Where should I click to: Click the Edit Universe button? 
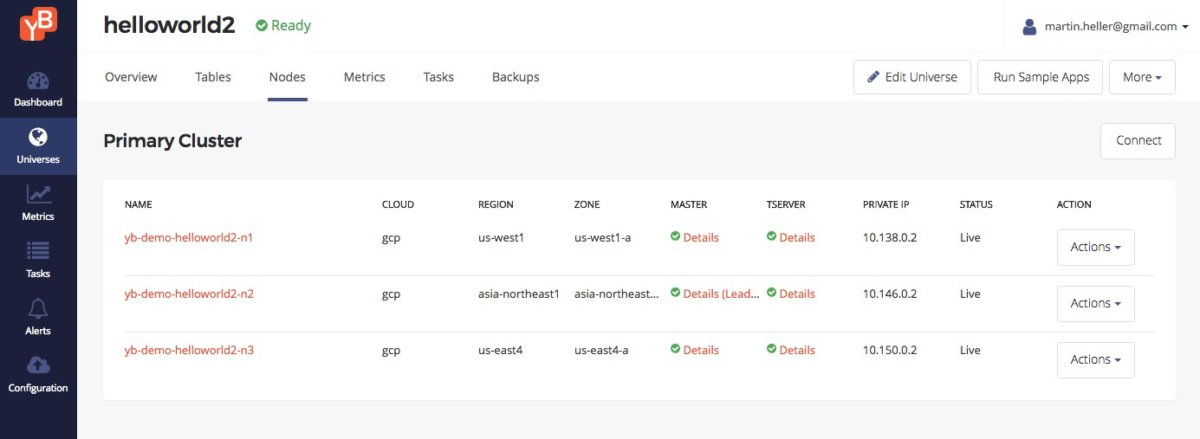click(x=912, y=77)
